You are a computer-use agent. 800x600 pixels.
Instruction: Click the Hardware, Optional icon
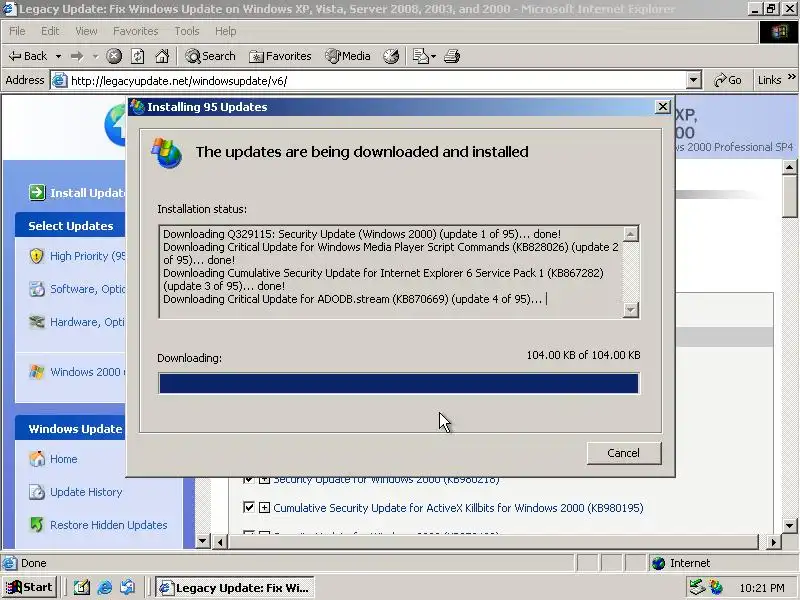[36, 322]
